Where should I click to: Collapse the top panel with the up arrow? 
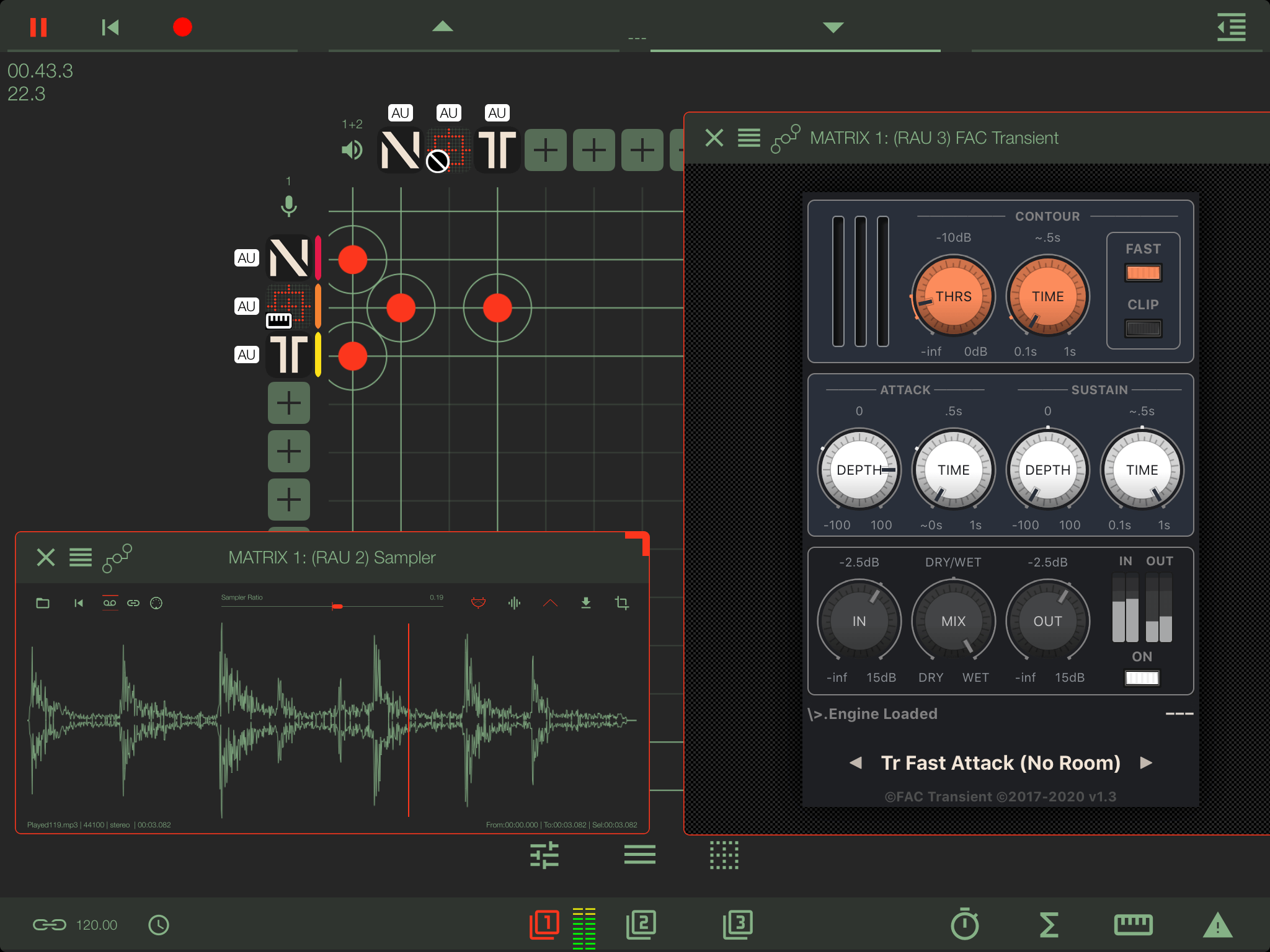[442, 27]
